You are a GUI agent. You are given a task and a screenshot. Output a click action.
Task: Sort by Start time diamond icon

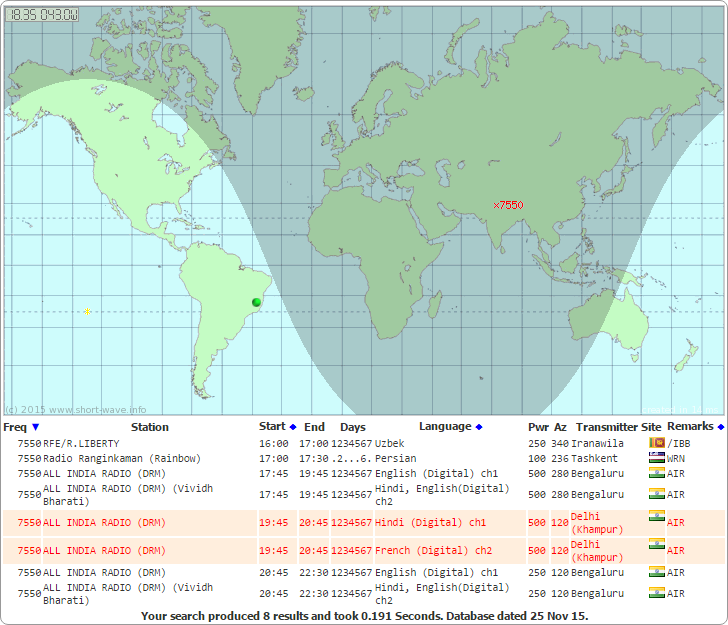[293, 427]
